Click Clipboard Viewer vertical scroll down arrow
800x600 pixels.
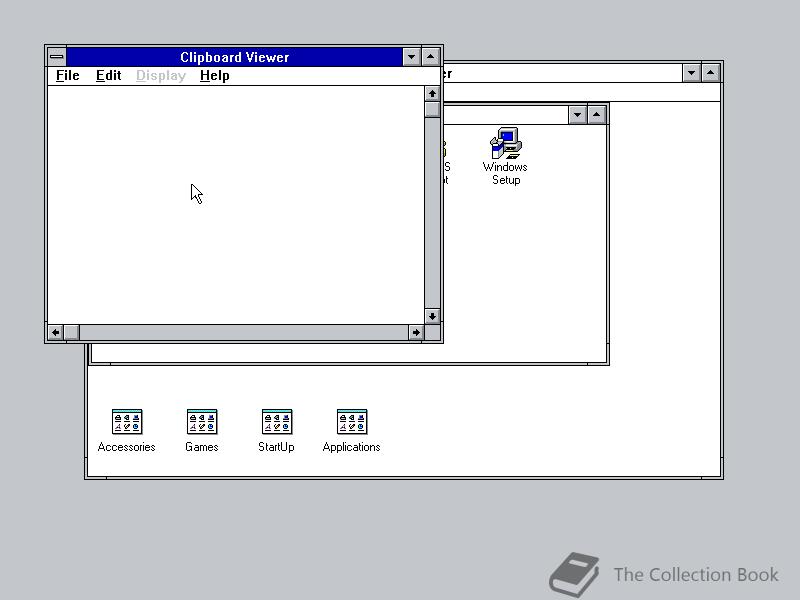(x=432, y=316)
